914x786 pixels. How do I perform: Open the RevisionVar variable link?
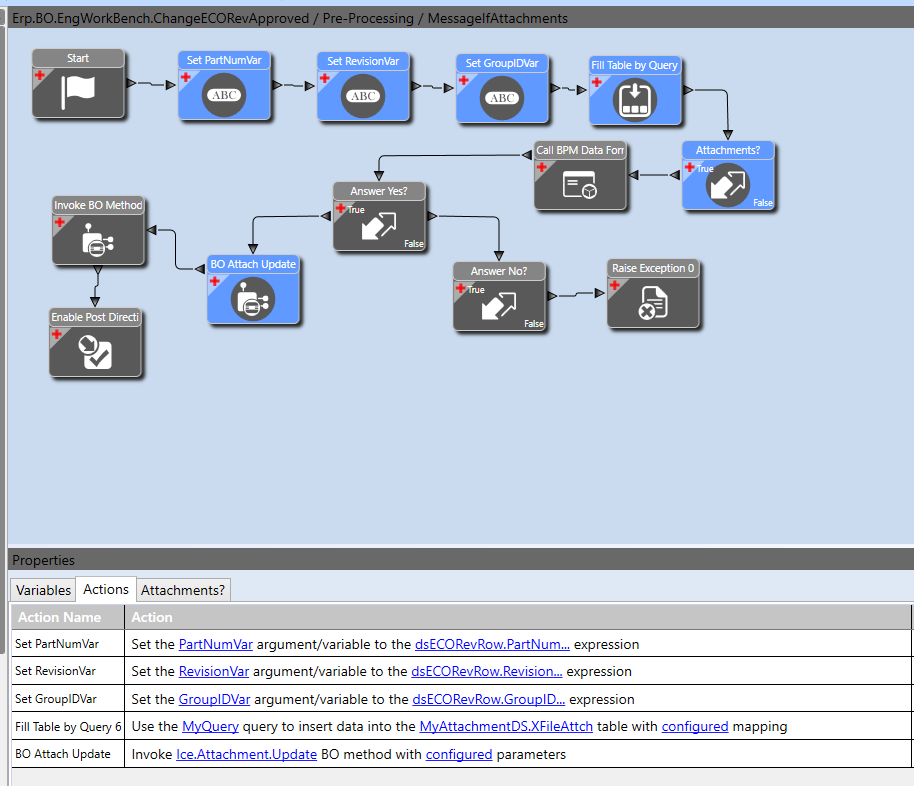tap(214, 671)
